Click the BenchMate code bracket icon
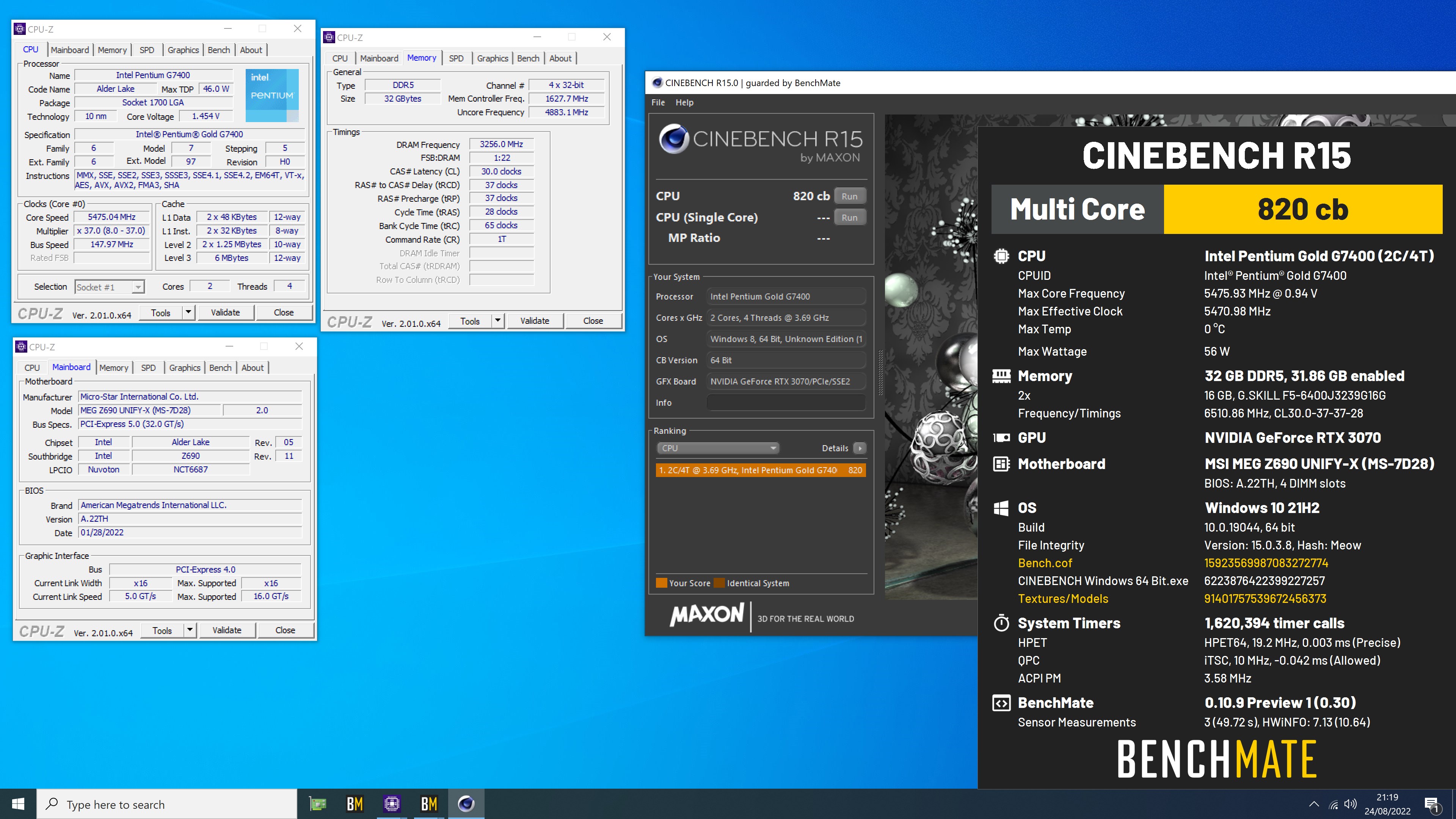The image size is (1456, 819). (1001, 703)
